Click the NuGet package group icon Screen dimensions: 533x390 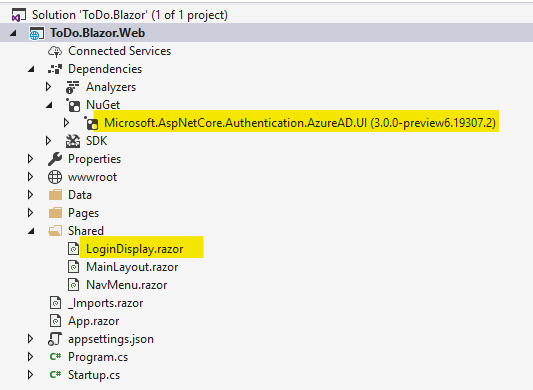(73, 105)
